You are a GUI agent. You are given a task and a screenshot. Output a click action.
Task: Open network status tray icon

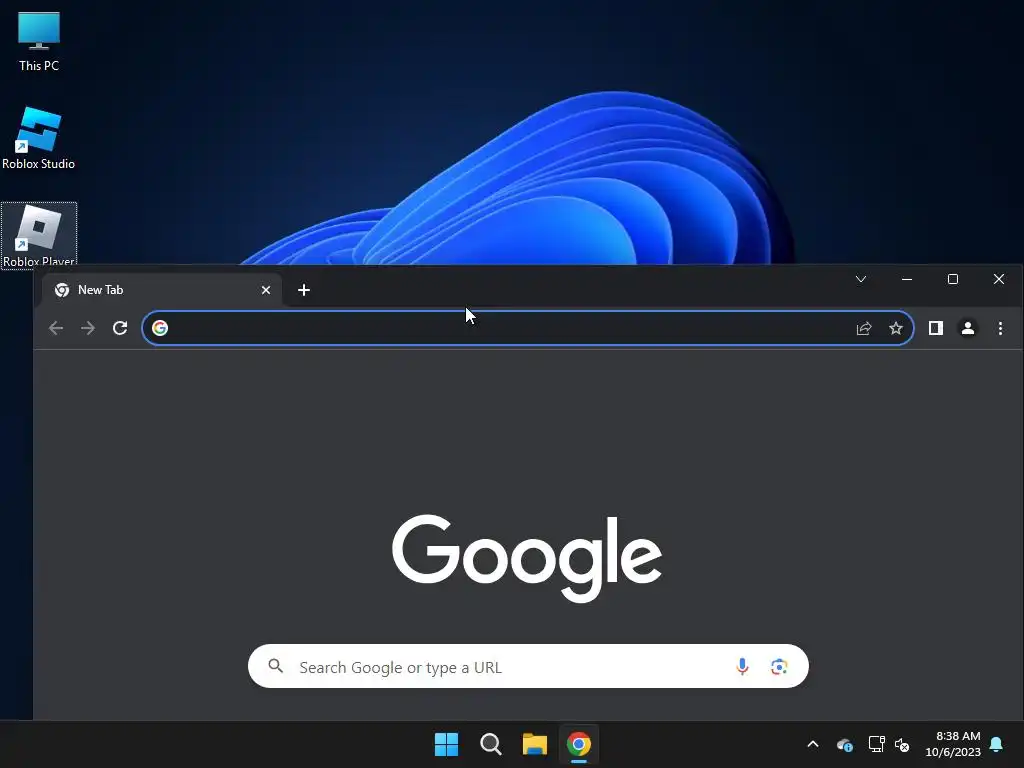(x=876, y=744)
